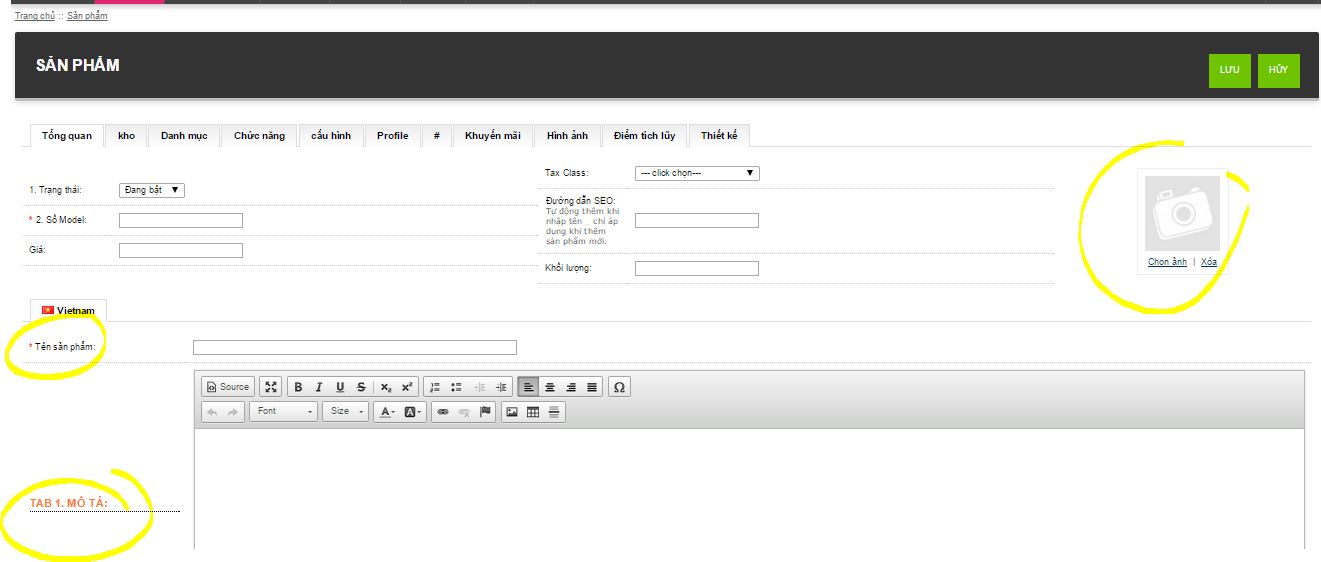Add a hyperlink with the link icon
This screenshot has width=1321, height=562.
[x=443, y=412]
